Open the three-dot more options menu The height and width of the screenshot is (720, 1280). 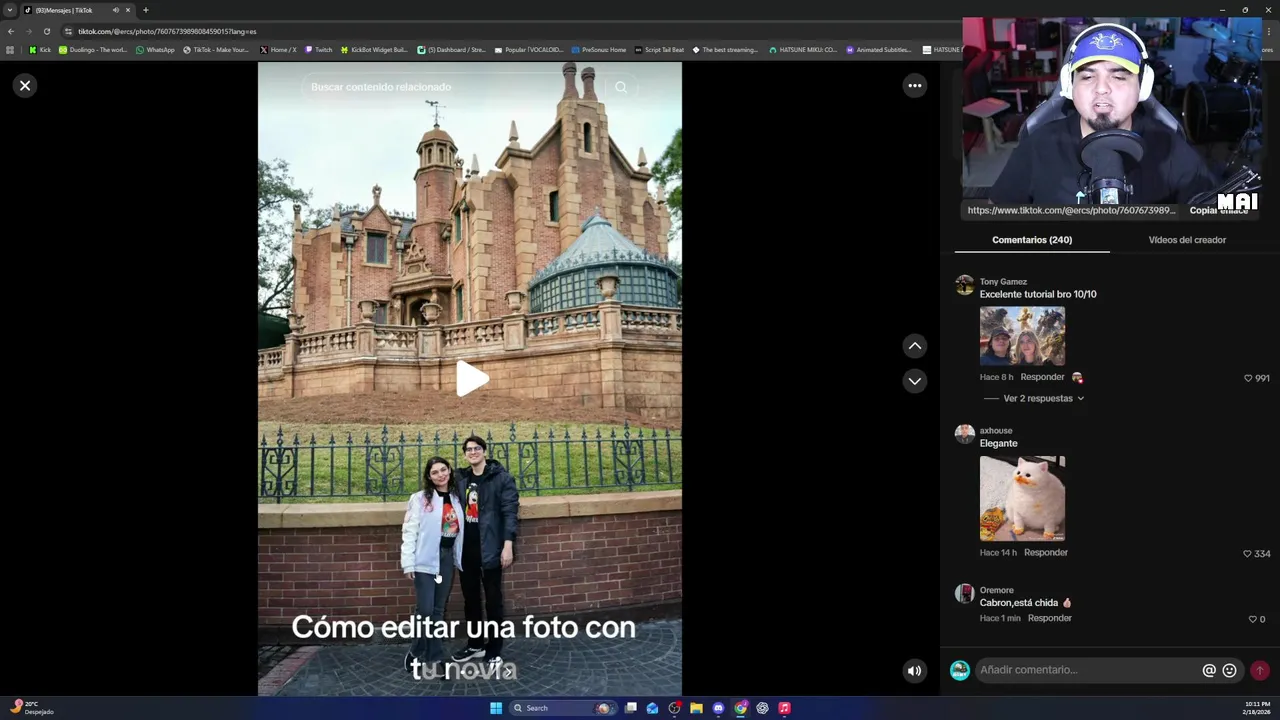914,86
